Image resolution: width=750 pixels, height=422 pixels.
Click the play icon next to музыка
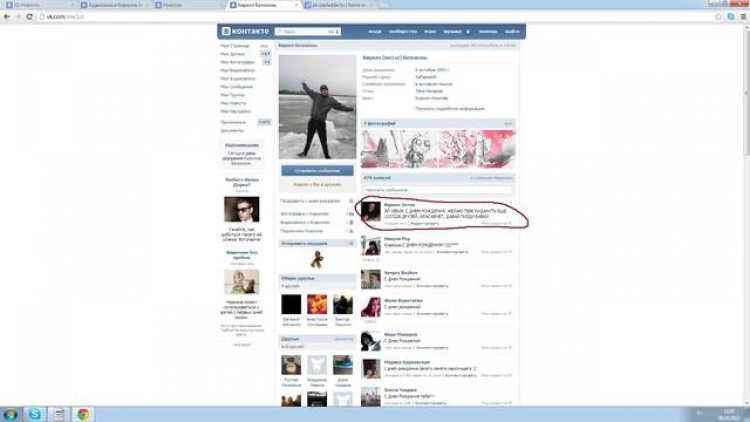[469, 32]
